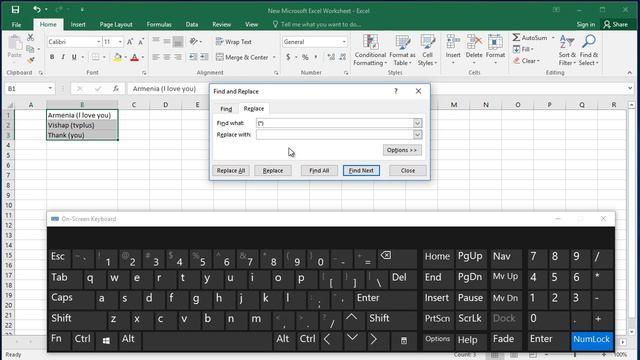This screenshot has width=640, height=360.
Task: Click the Insert cells icon
Action: point(453,41)
